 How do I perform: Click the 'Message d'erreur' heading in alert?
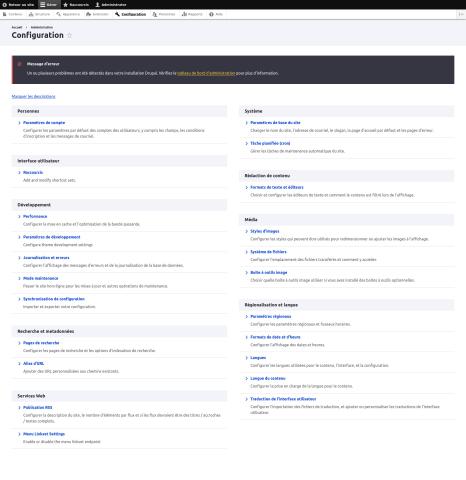[43, 64]
